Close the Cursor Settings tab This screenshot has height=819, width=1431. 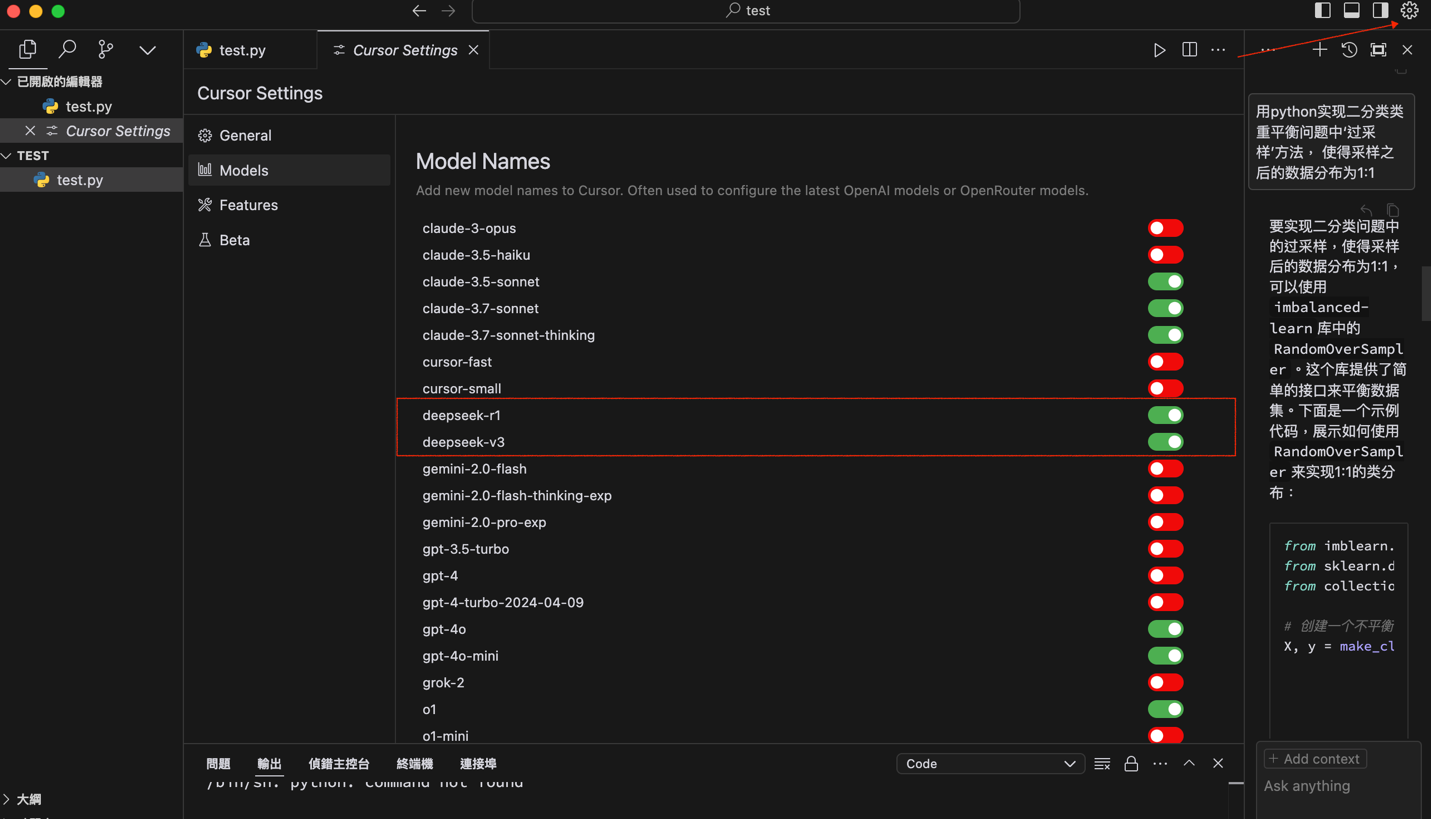[x=473, y=50]
